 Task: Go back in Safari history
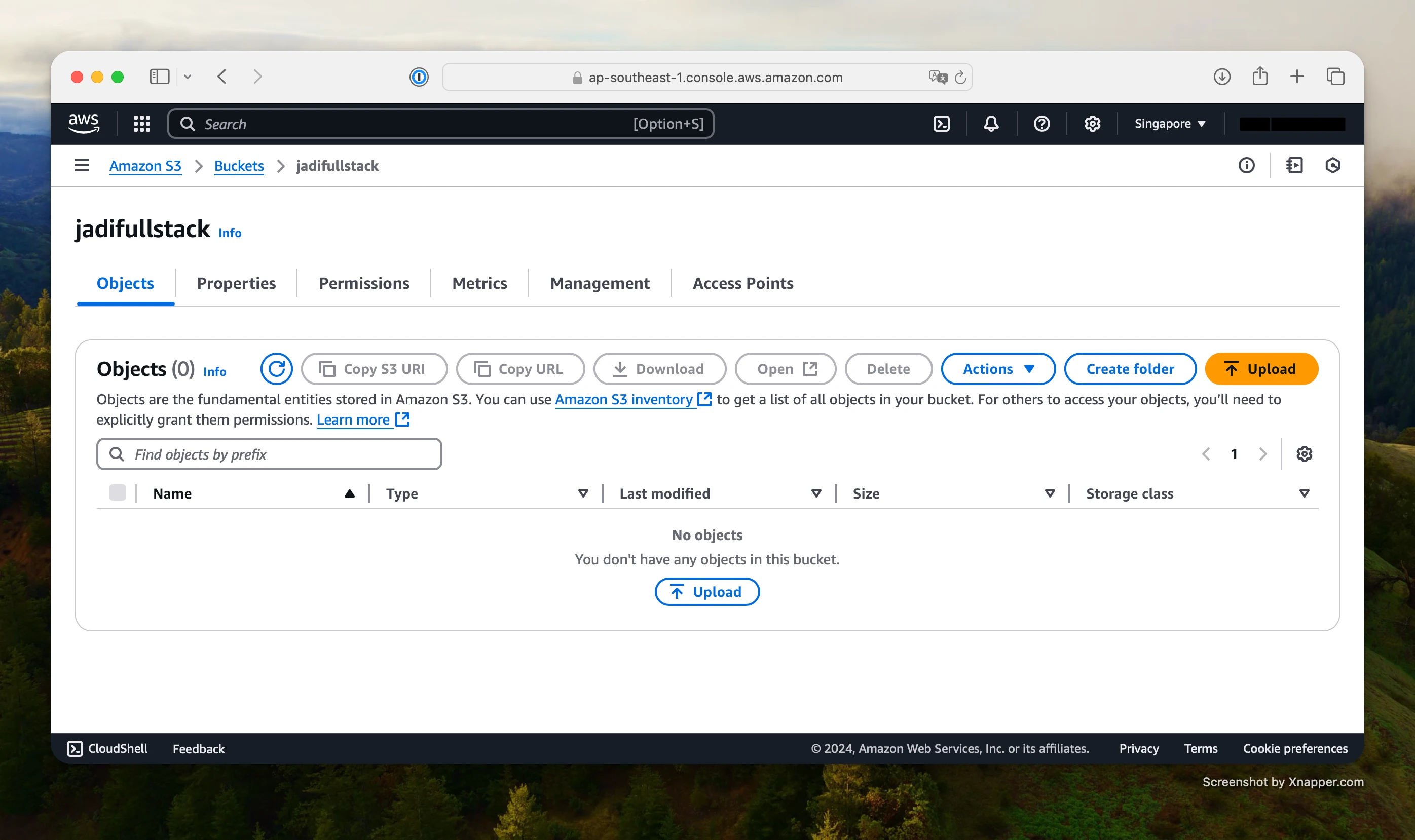tap(222, 77)
